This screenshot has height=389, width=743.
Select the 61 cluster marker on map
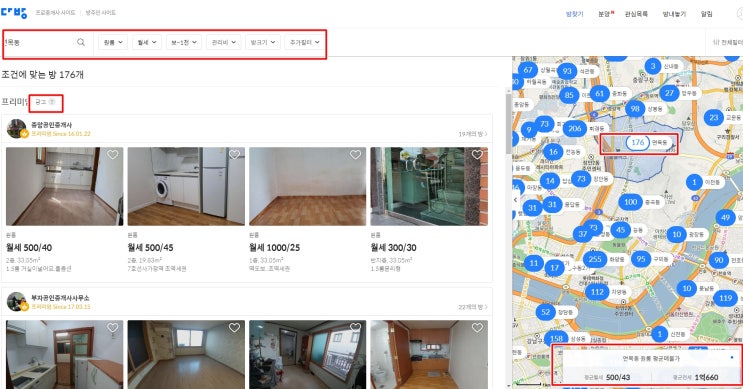[x=599, y=93]
